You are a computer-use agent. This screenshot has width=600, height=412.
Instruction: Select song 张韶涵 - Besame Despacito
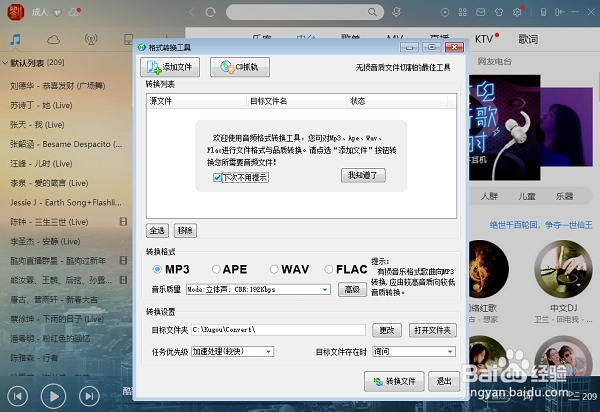pos(66,144)
